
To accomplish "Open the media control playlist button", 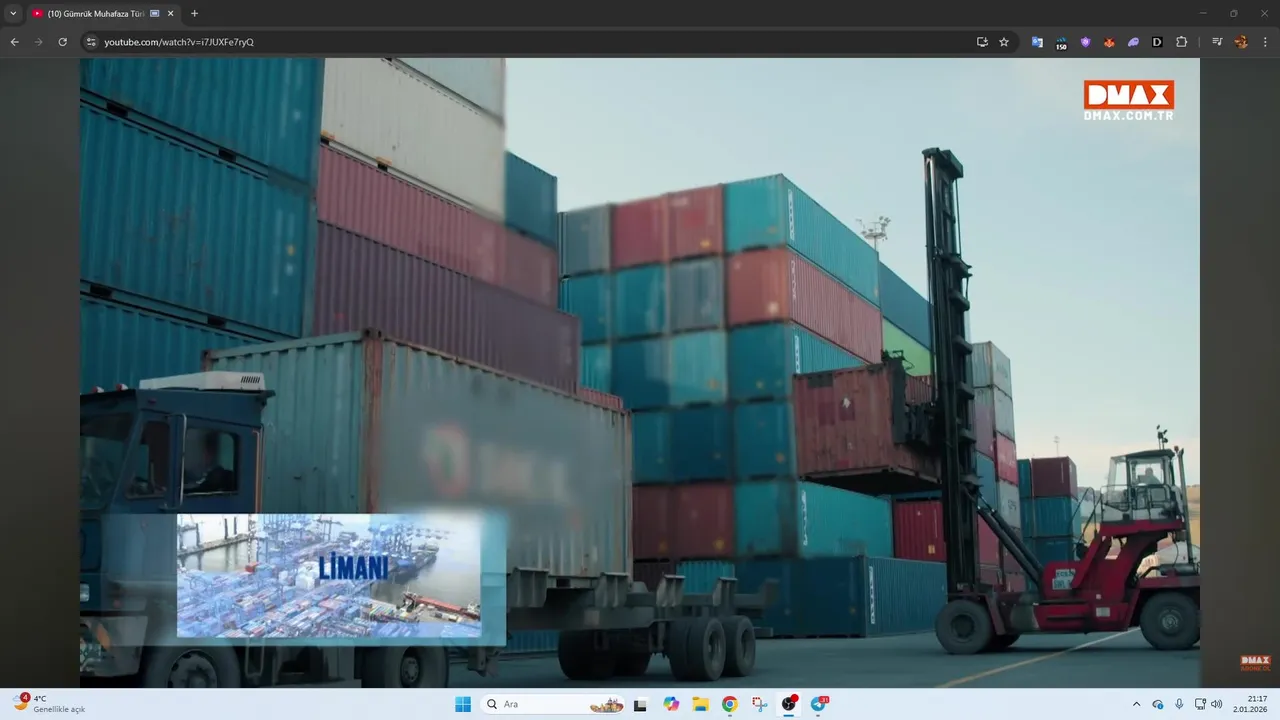I will [x=1217, y=42].
